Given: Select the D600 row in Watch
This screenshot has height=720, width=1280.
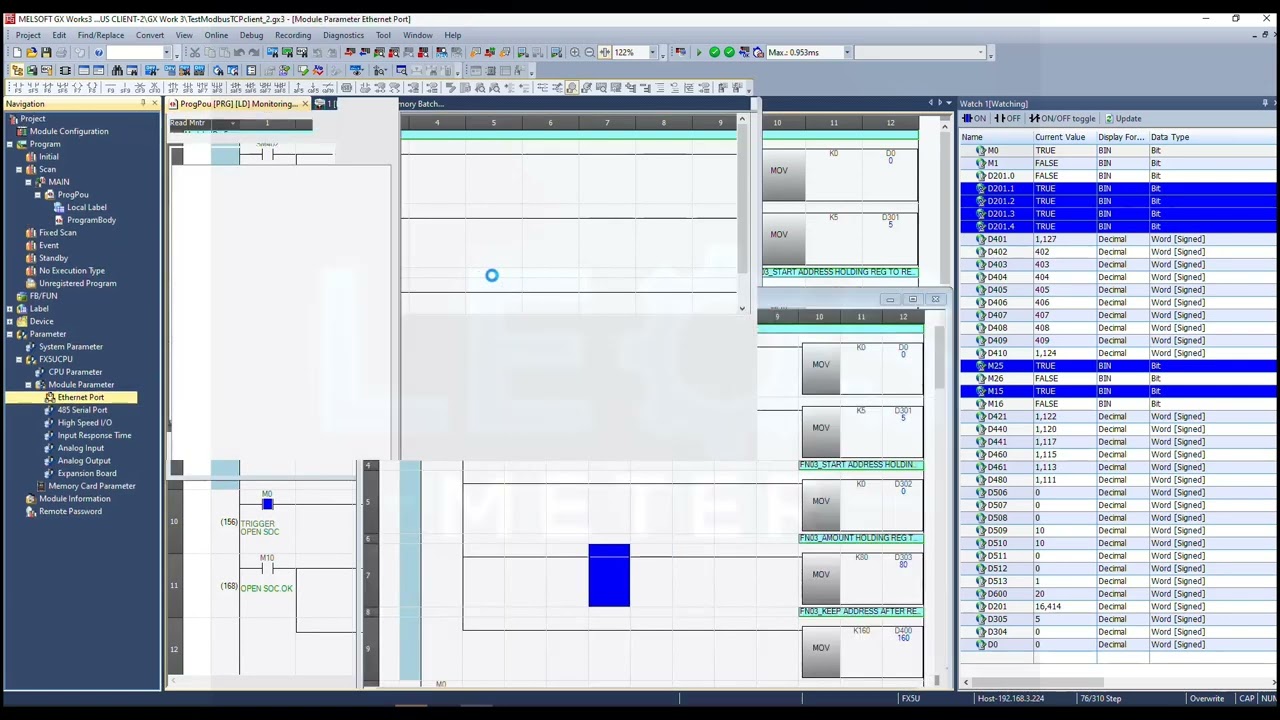Looking at the screenshot, I should 1118,594.
